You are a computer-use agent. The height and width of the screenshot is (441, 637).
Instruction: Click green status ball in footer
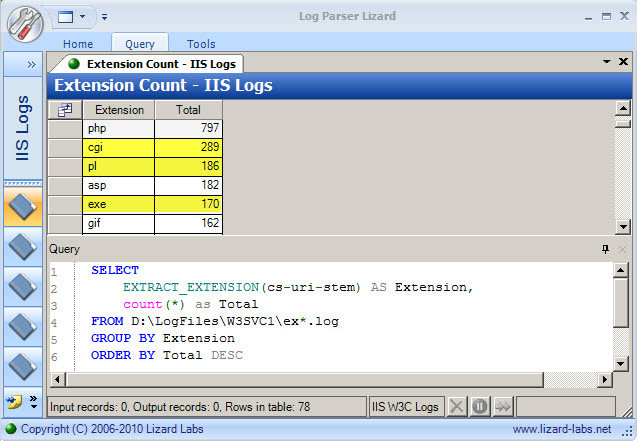11,429
